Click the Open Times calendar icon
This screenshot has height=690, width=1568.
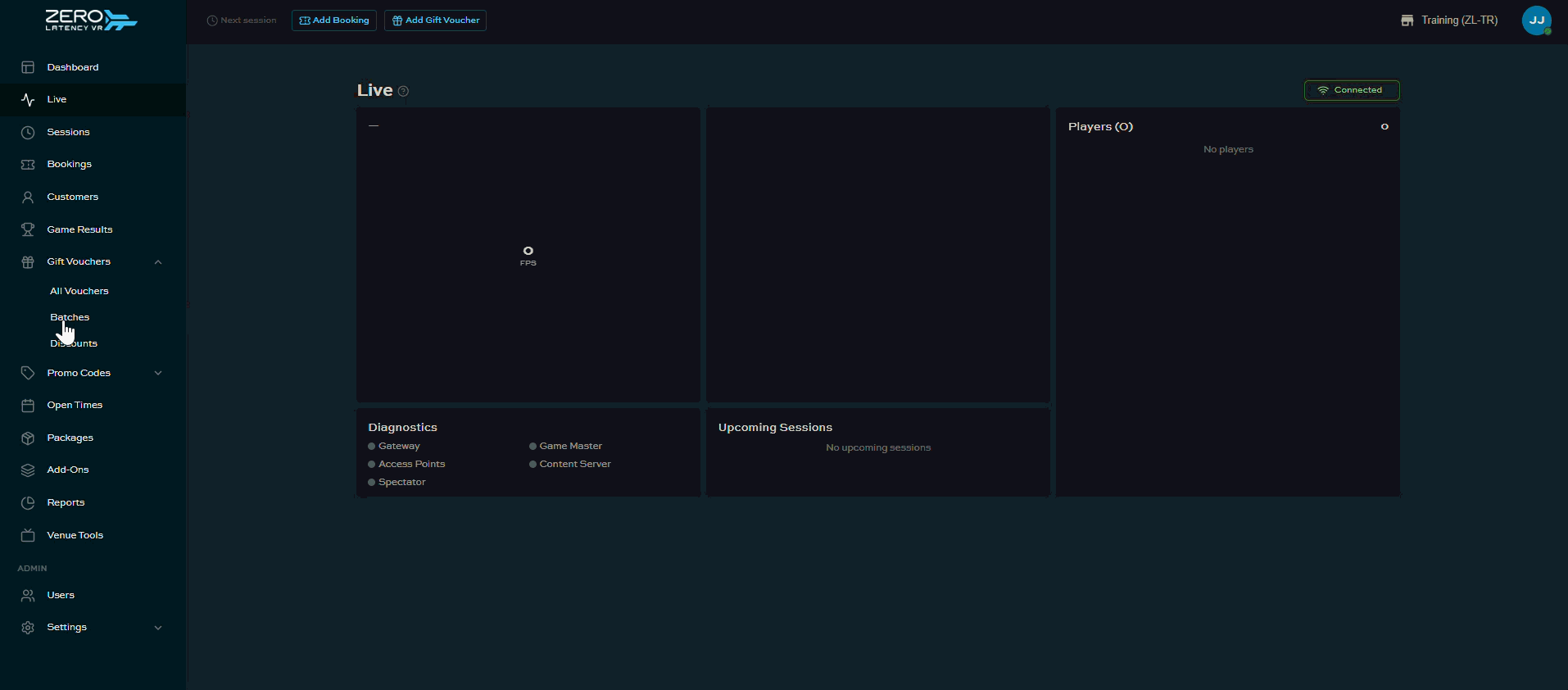point(28,405)
